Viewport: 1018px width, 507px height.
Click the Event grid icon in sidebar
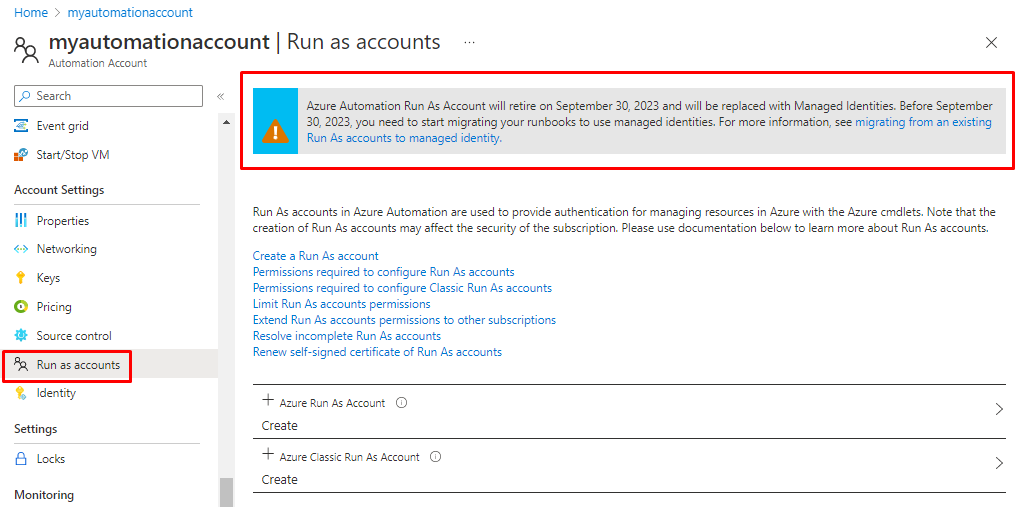click(21, 126)
